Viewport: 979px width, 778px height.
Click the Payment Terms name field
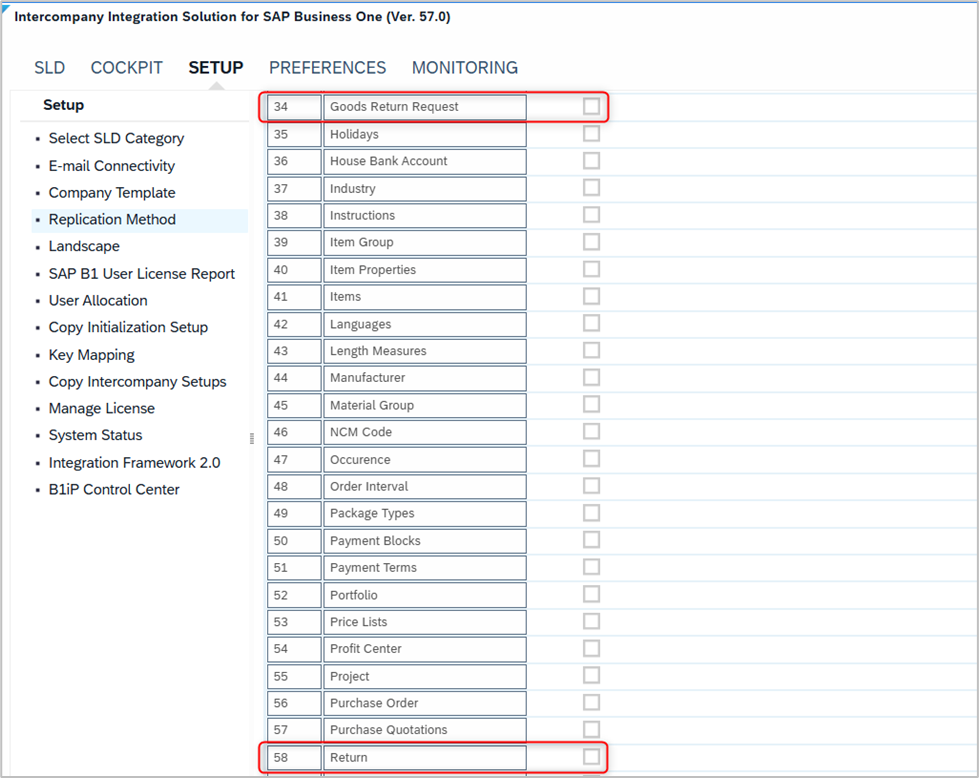pos(425,568)
